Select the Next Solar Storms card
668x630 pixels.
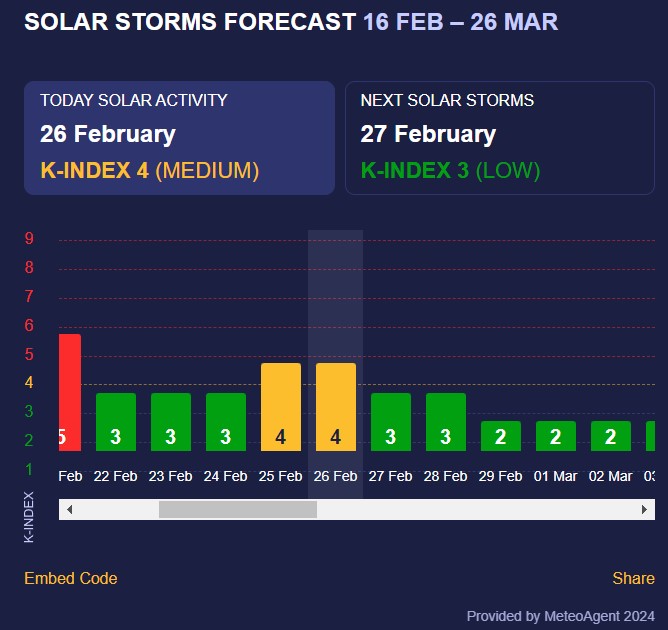point(500,137)
